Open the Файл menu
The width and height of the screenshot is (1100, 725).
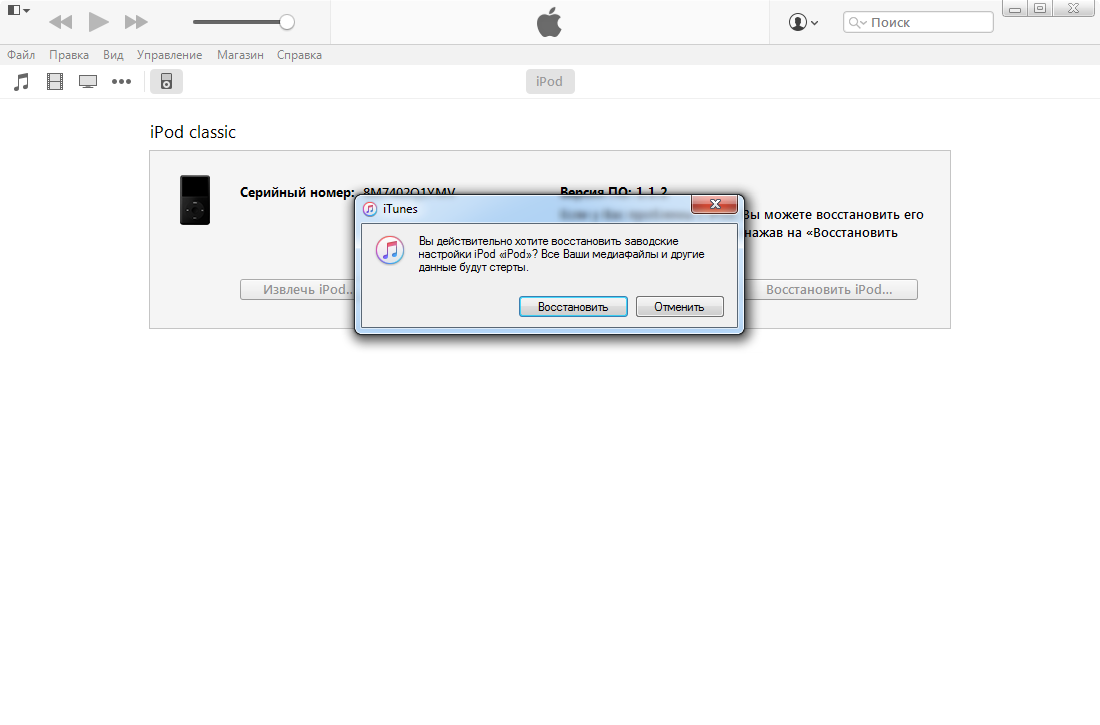[x=21, y=55]
